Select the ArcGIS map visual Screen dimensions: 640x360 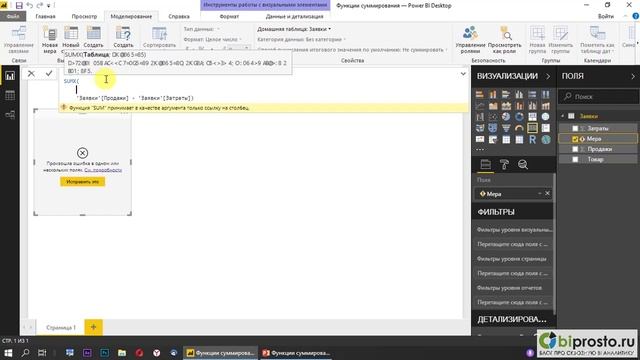click(545, 140)
